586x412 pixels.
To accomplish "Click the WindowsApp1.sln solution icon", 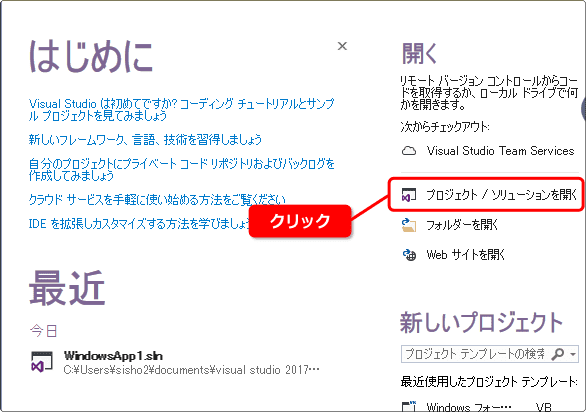I will coord(41,362).
